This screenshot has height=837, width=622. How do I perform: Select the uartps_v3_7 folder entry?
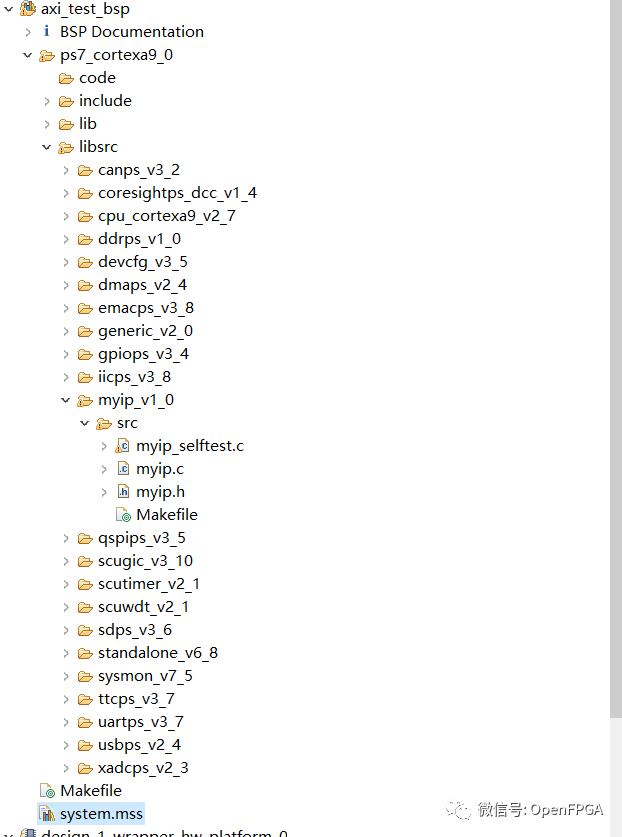click(140, 722)
